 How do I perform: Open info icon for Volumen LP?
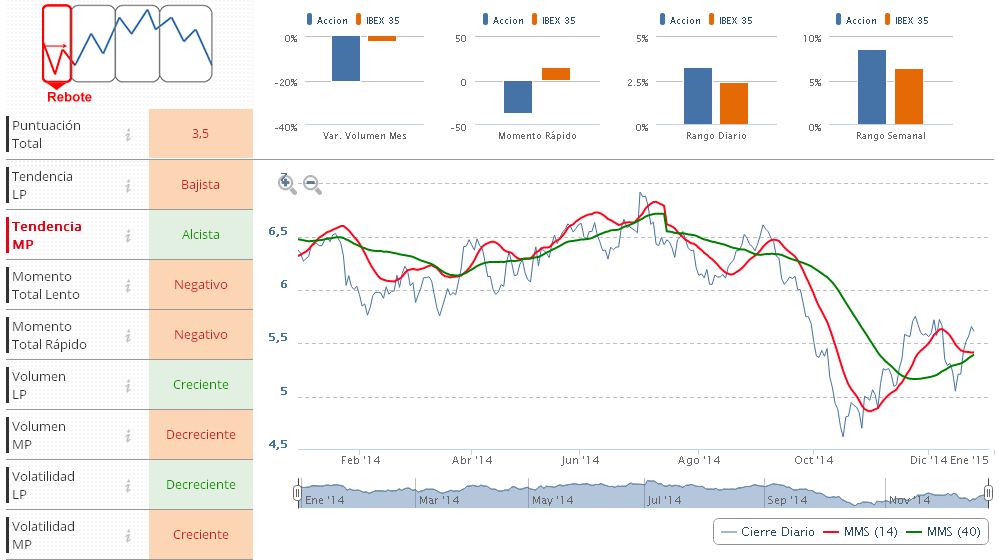pyautogui.click(x=128, y=385)
